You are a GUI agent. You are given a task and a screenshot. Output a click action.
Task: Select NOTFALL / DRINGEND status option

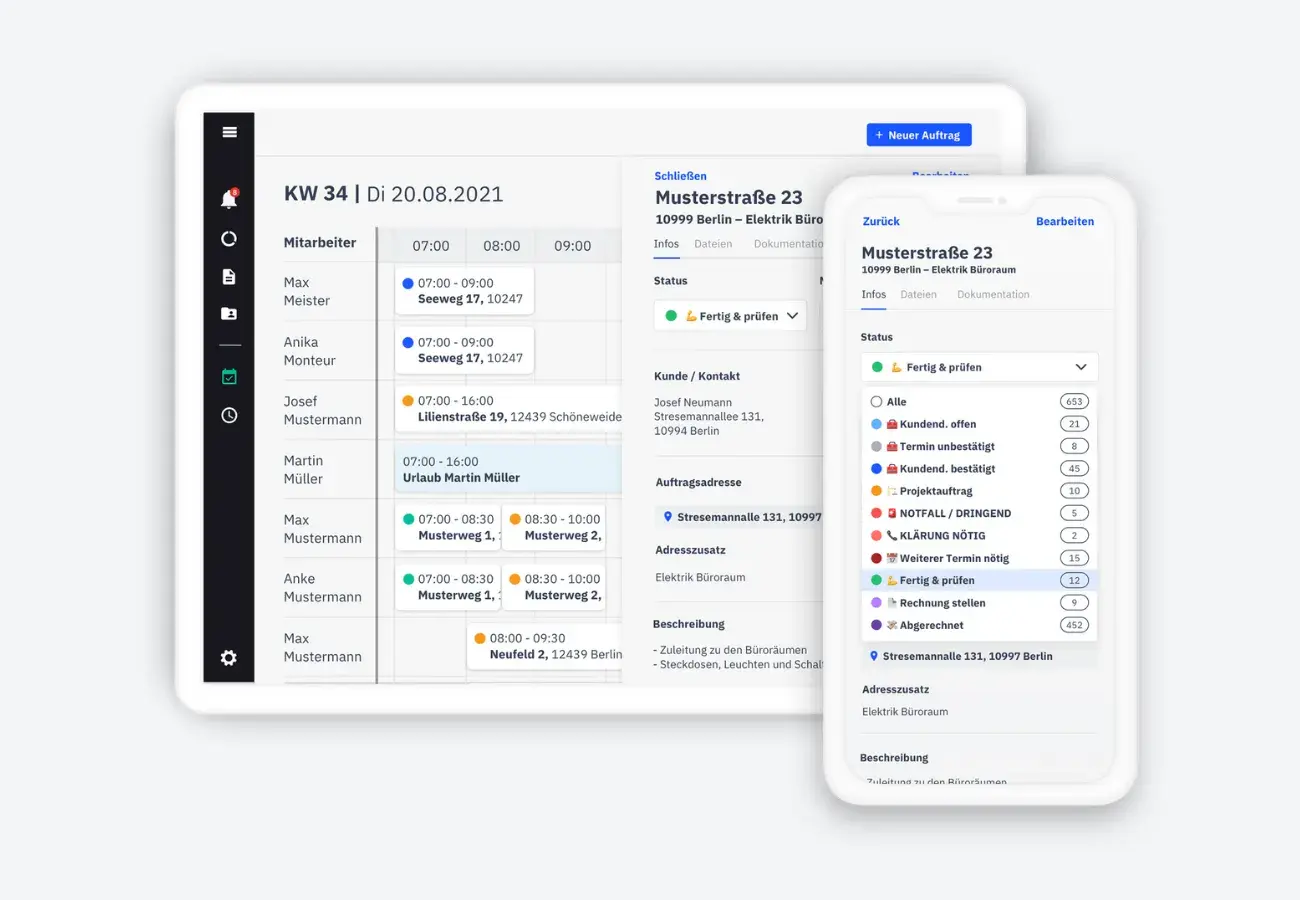[980, 513]
